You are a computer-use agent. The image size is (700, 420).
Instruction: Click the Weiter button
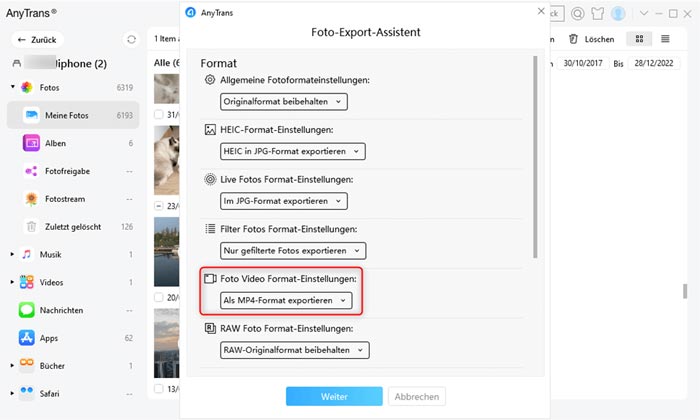(334, 396)
